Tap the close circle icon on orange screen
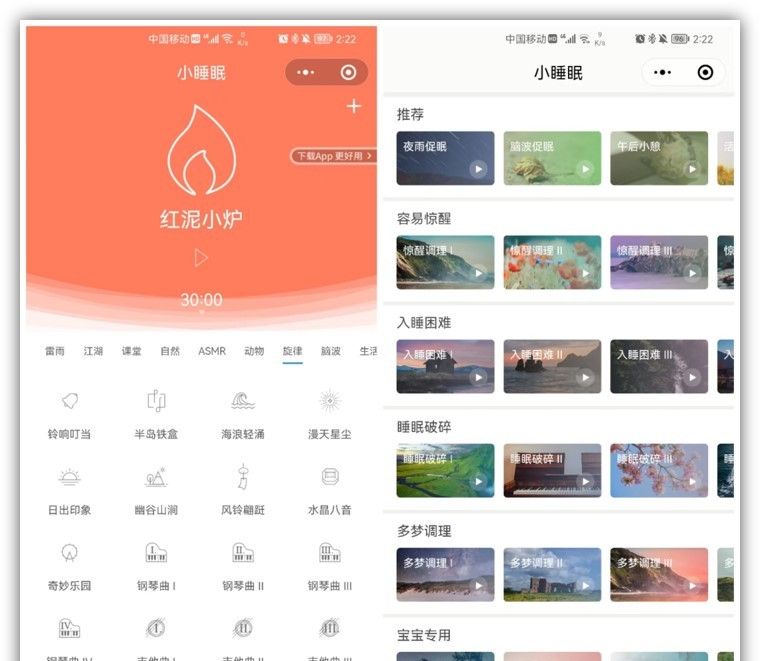760x661 pixels. click(348, 73)
